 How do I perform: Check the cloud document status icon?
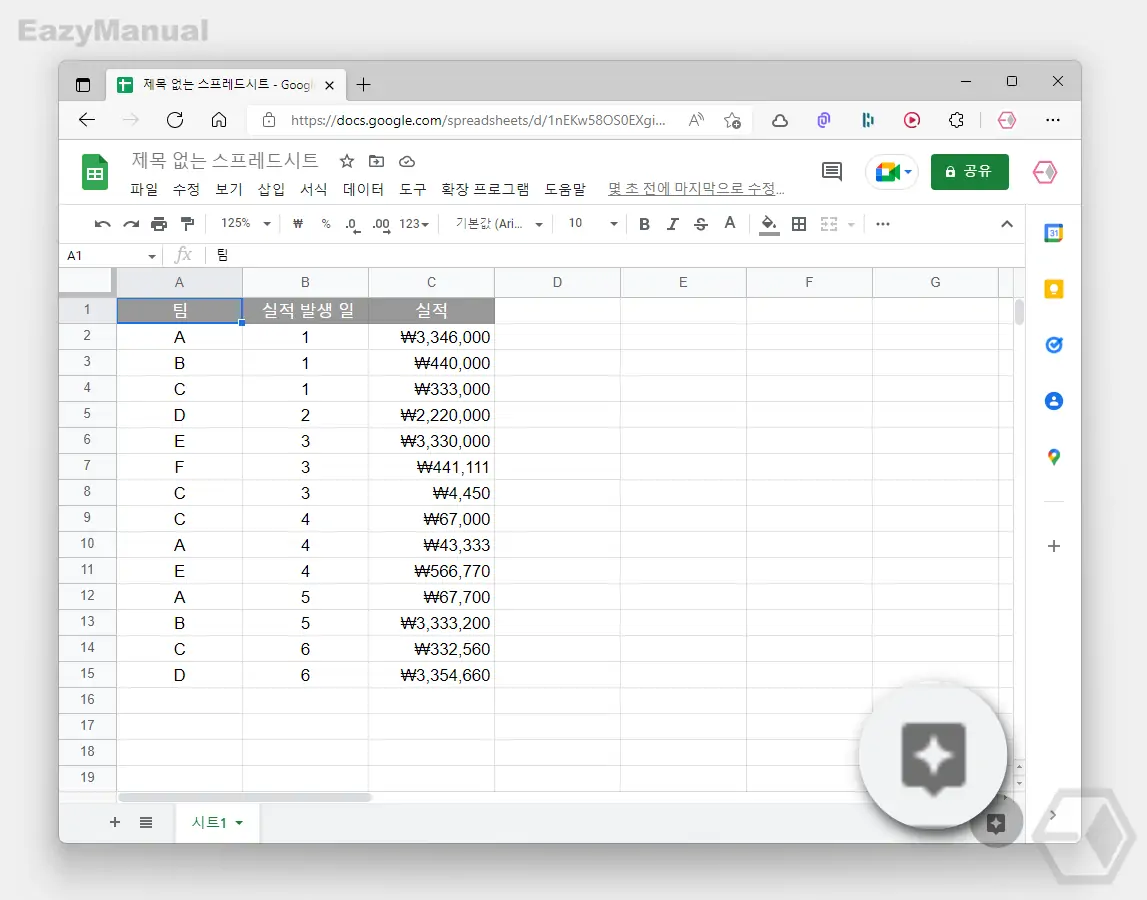click(x=407, y=161)
